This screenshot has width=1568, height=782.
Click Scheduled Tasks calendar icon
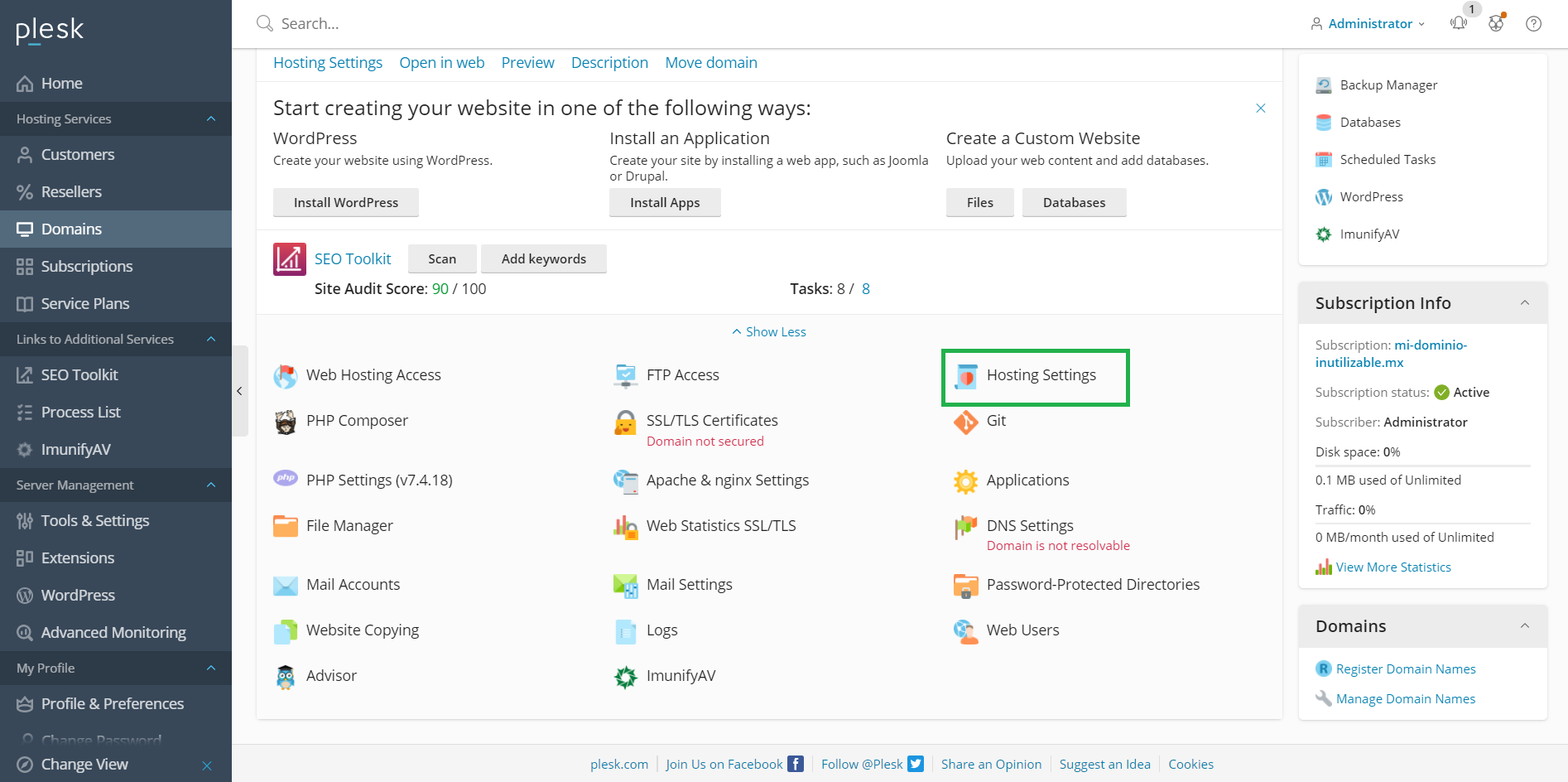pos(1324,160)
